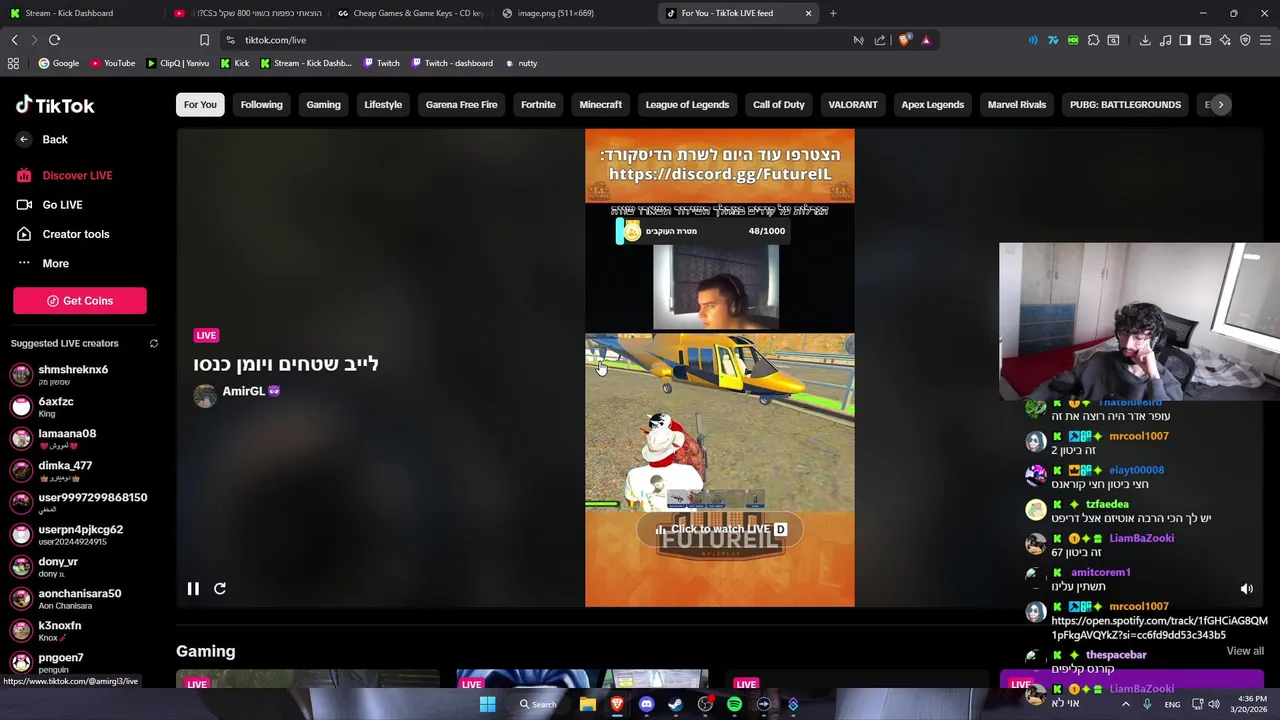This screenshot has width=1280, height=720.
Task: Select the VALORANT category chip
Action: point(853,104)
